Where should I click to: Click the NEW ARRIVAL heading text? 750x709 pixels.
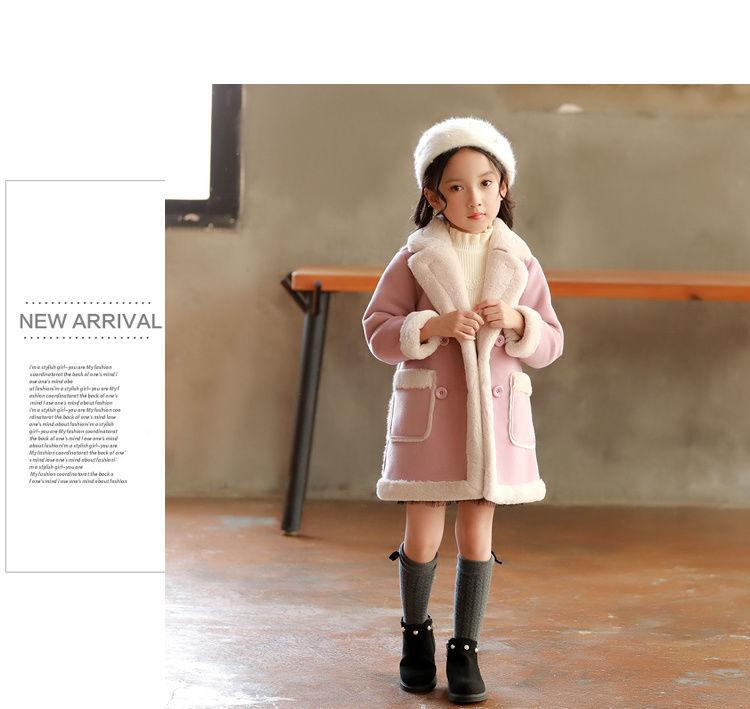(90, 321)
